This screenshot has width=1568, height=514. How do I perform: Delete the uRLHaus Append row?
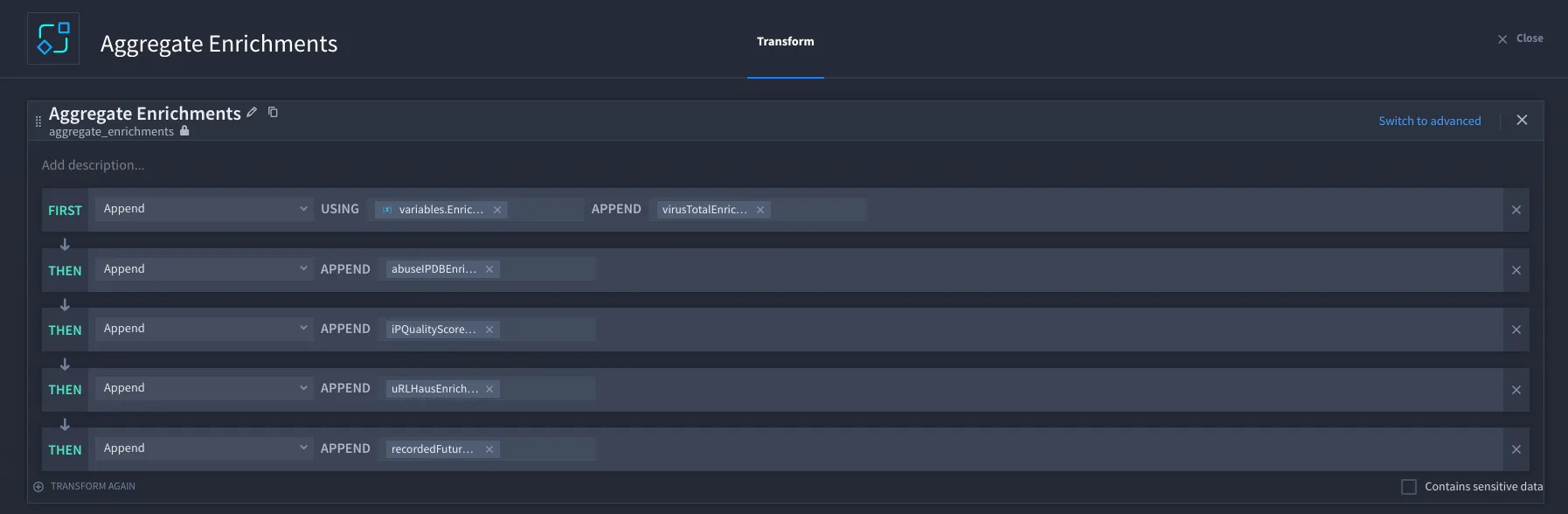[1516, 390]
